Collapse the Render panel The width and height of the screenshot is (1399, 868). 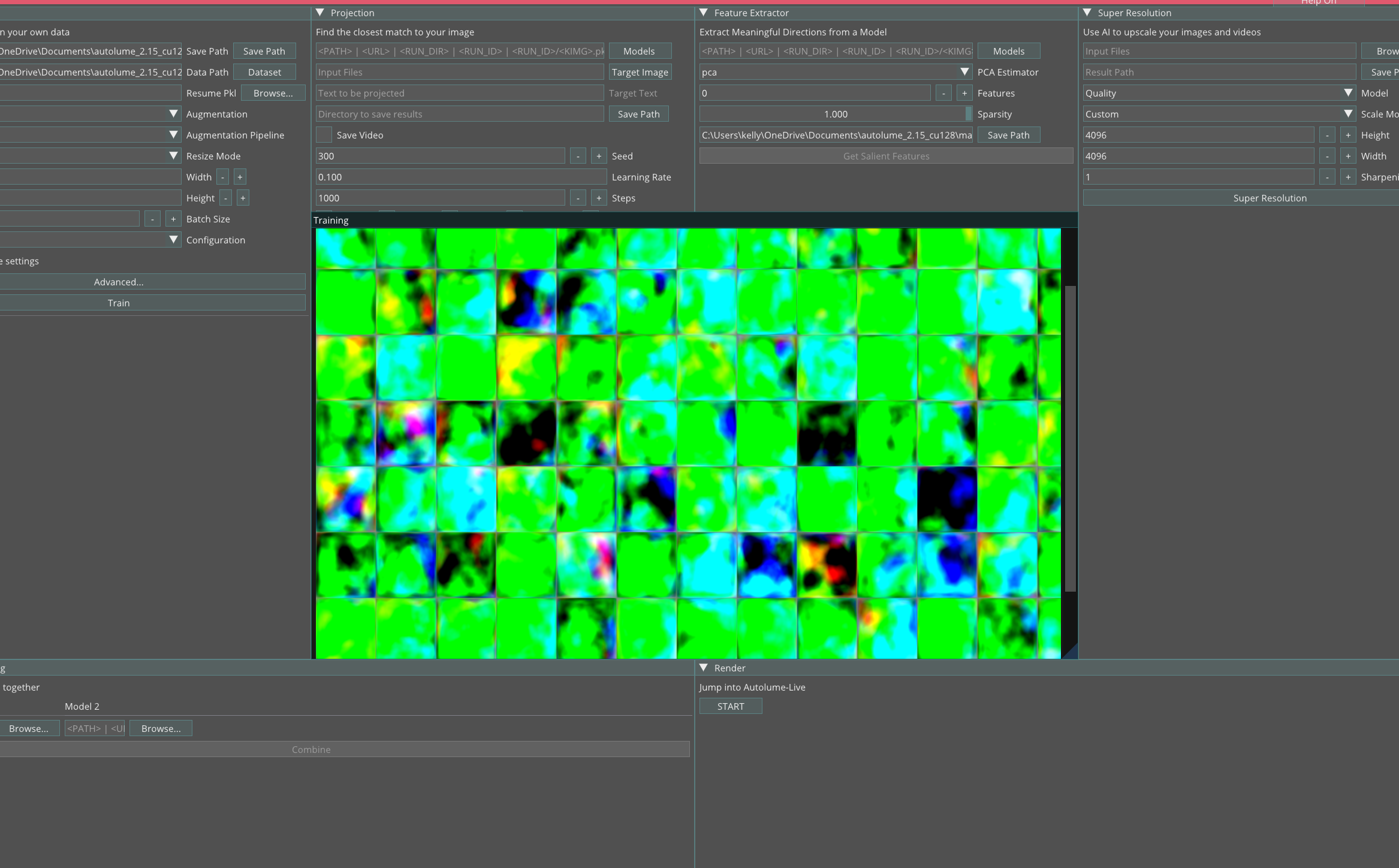tap(704, 668)
